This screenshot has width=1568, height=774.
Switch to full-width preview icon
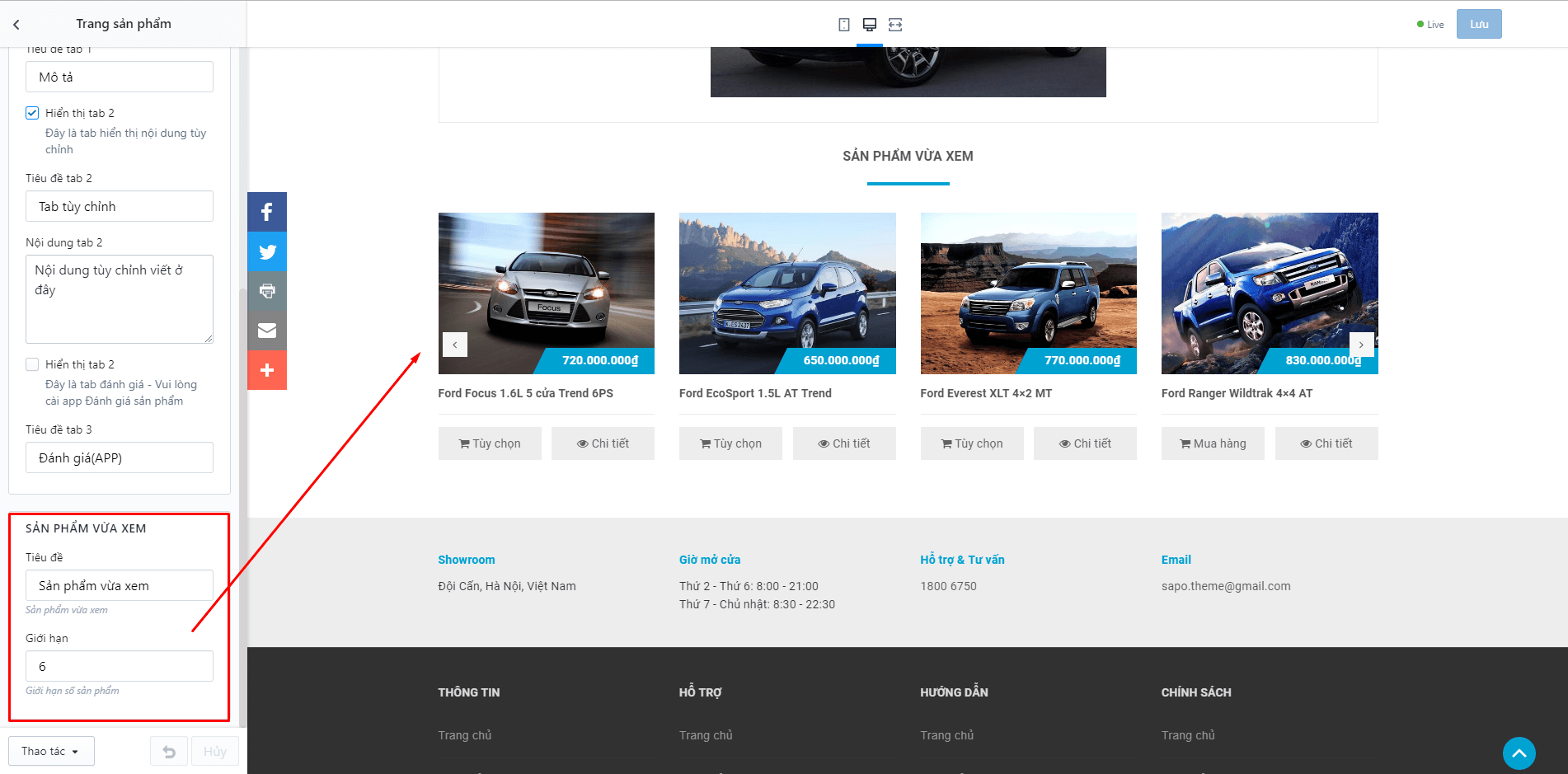tap(895, 25)
